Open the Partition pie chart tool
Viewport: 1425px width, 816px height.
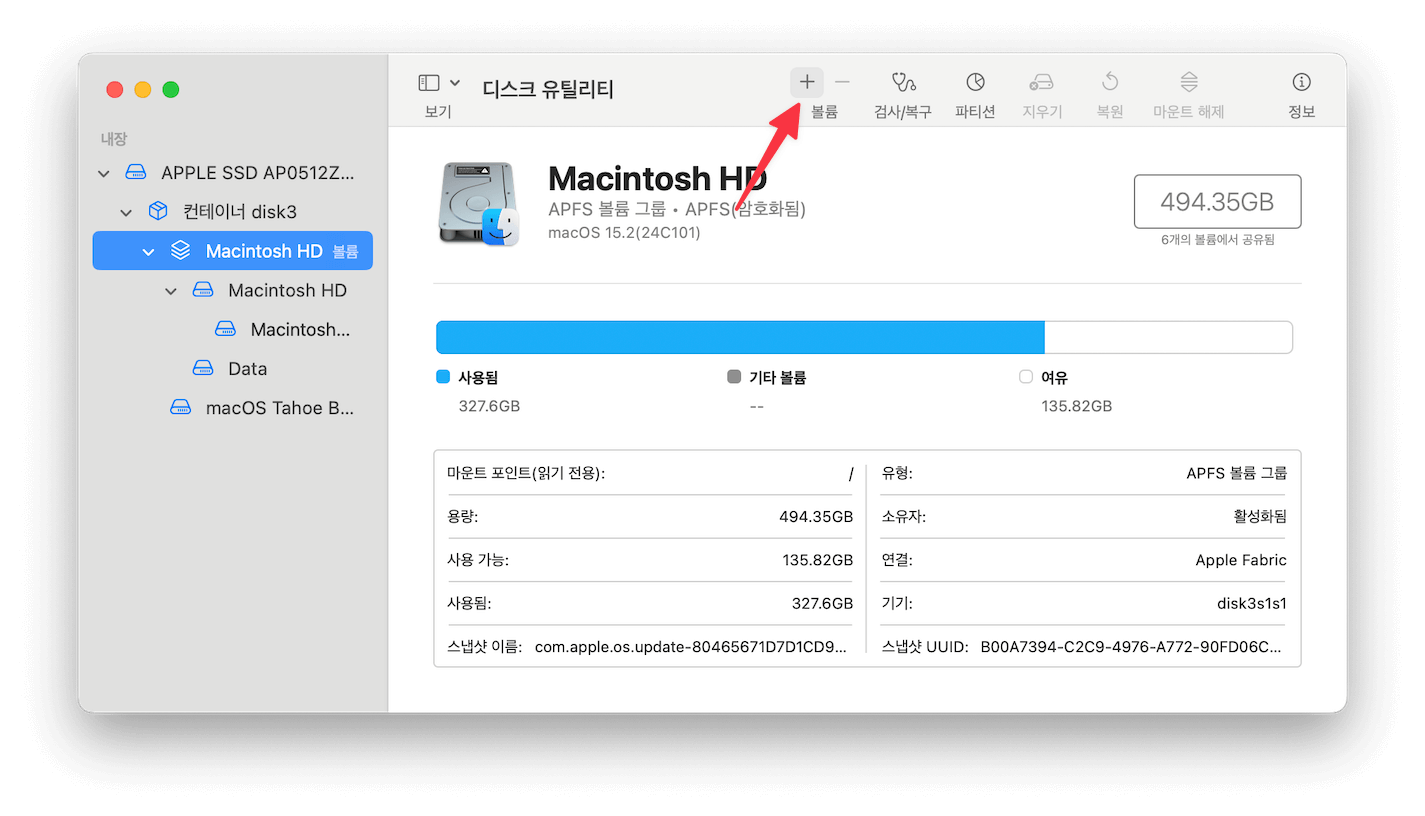975,82
